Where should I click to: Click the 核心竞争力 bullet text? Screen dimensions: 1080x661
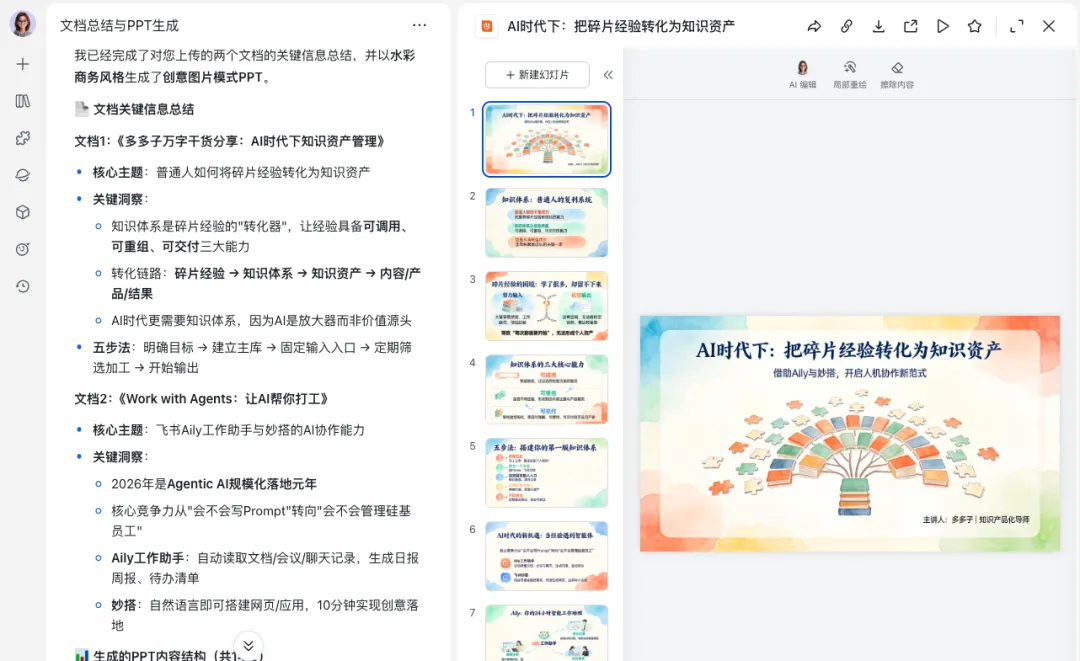tap(261, 521)
